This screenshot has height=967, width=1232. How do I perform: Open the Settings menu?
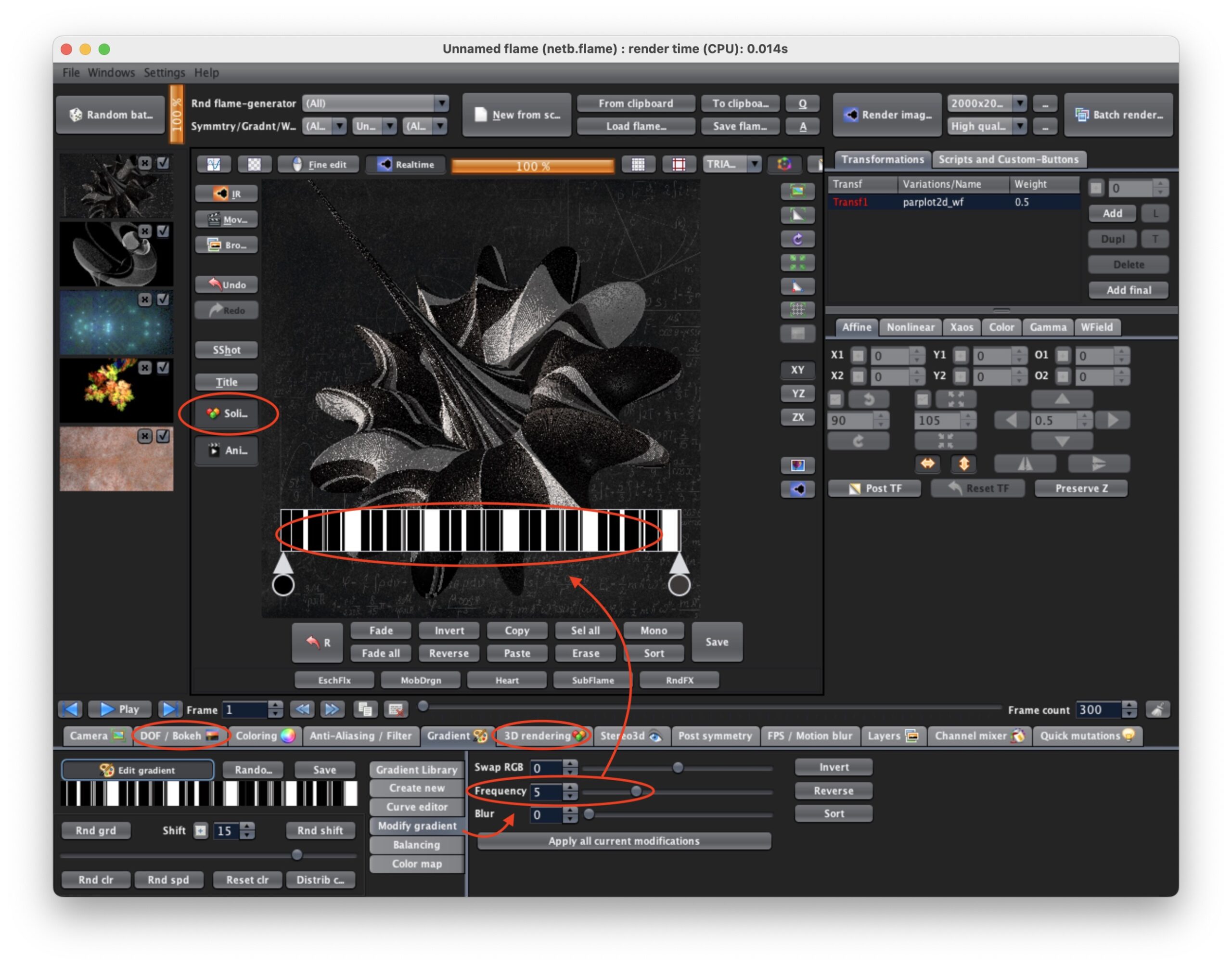(164, 73)
